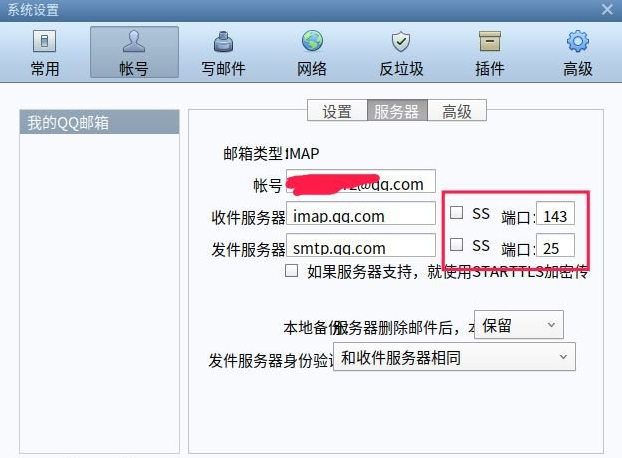Click the 发件服务器 smtp.qq.com field
The height and width of the screenshot is (458, 622).
[361, 245]
